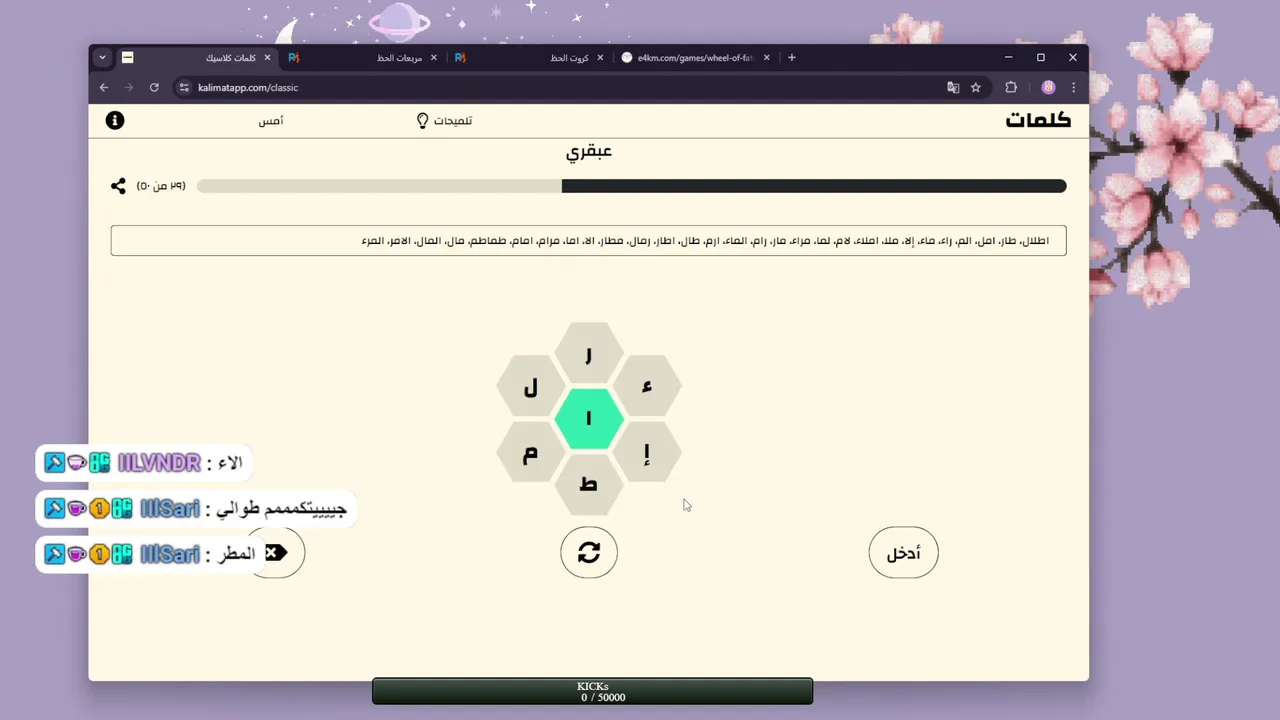Select the hexagon letter ط
Image resolution: width=1280 pixels, height=720 pixels.
589,485
